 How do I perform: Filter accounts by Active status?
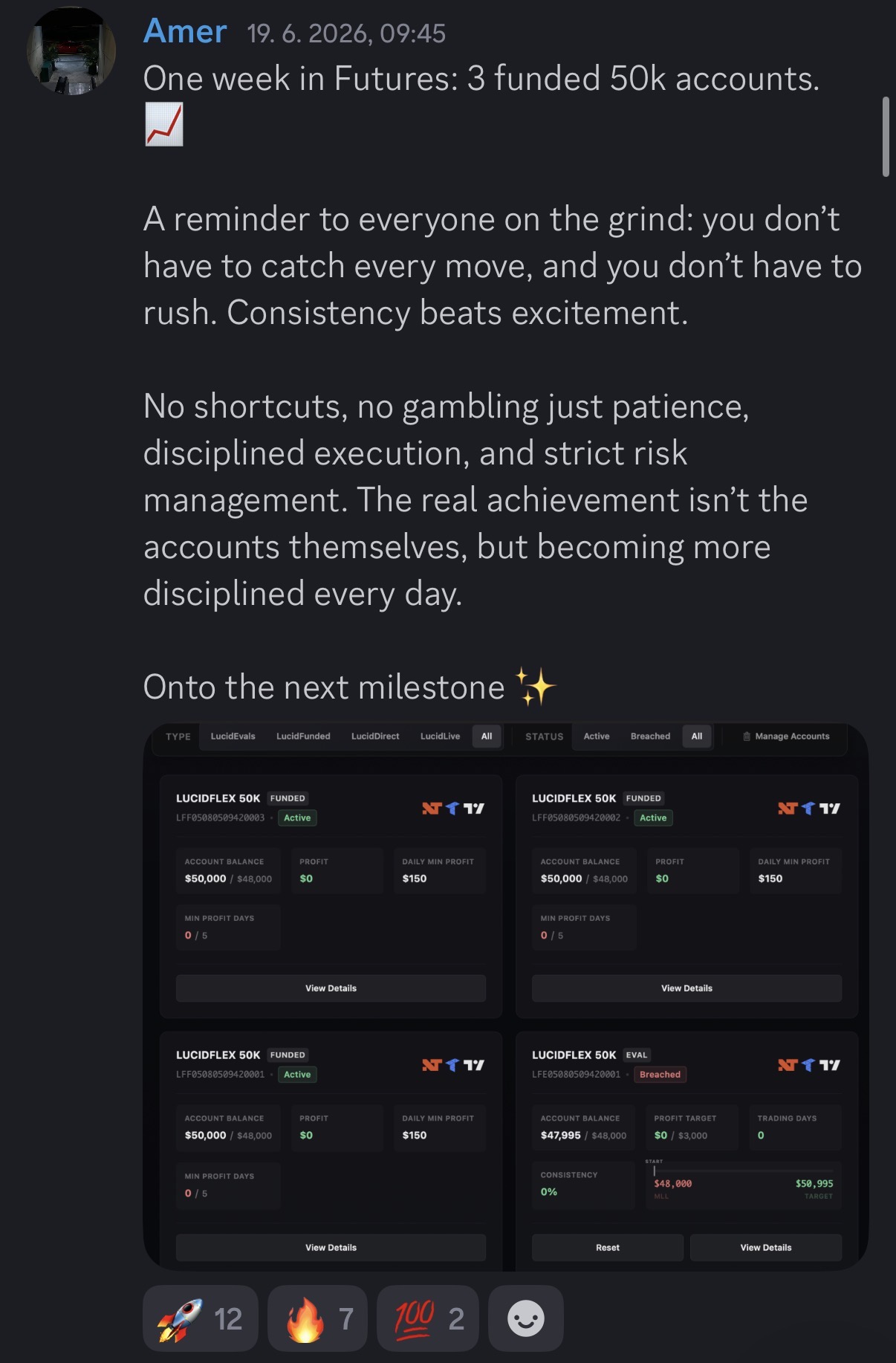click(x=597, y=736)
